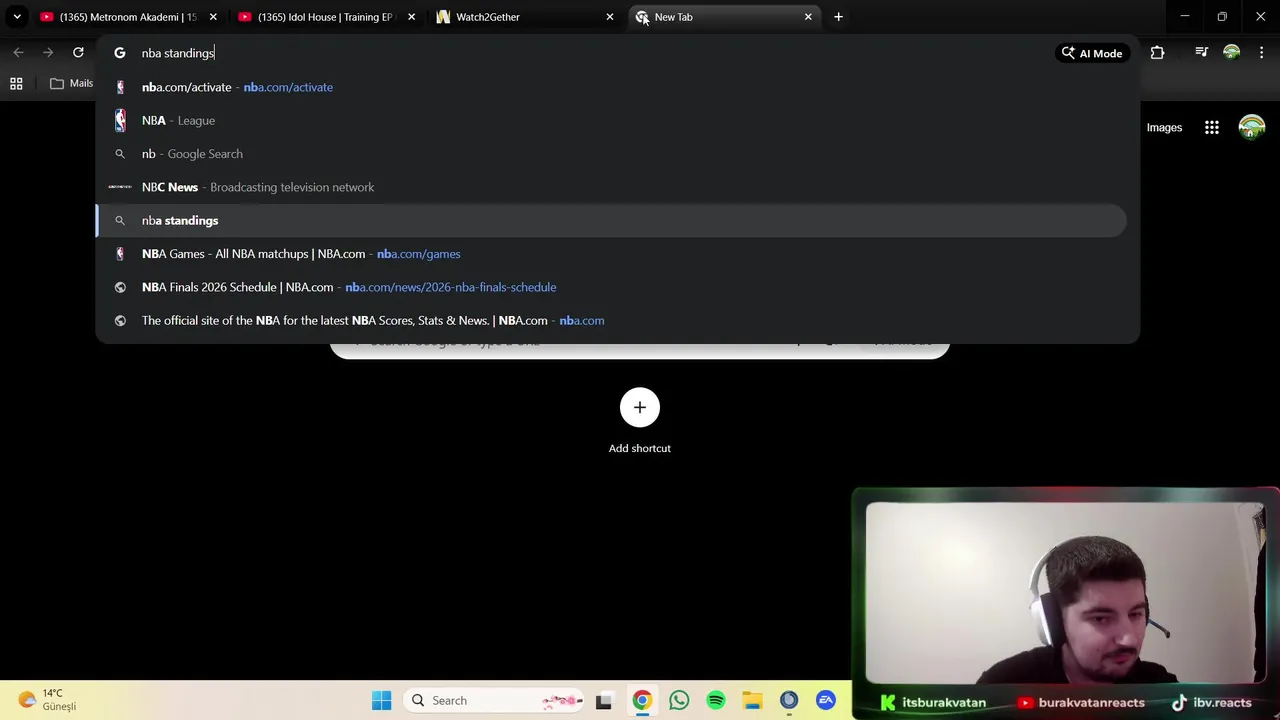
Task: Go forward with the forward arrow
Action: tap(48, 52)
